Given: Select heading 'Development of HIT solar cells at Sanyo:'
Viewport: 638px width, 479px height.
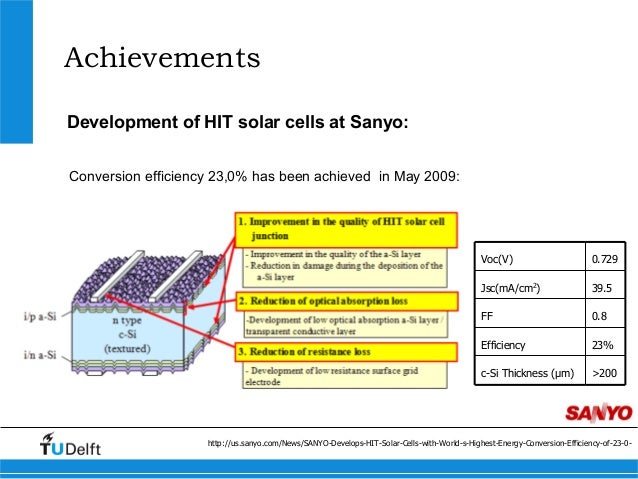Looking at the screenshot, I should [237, 122].
